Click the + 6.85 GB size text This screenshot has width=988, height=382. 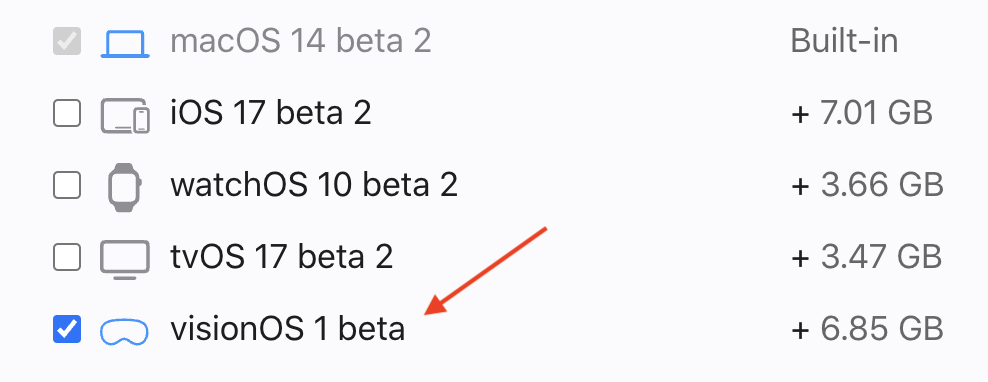coord(866,329)
